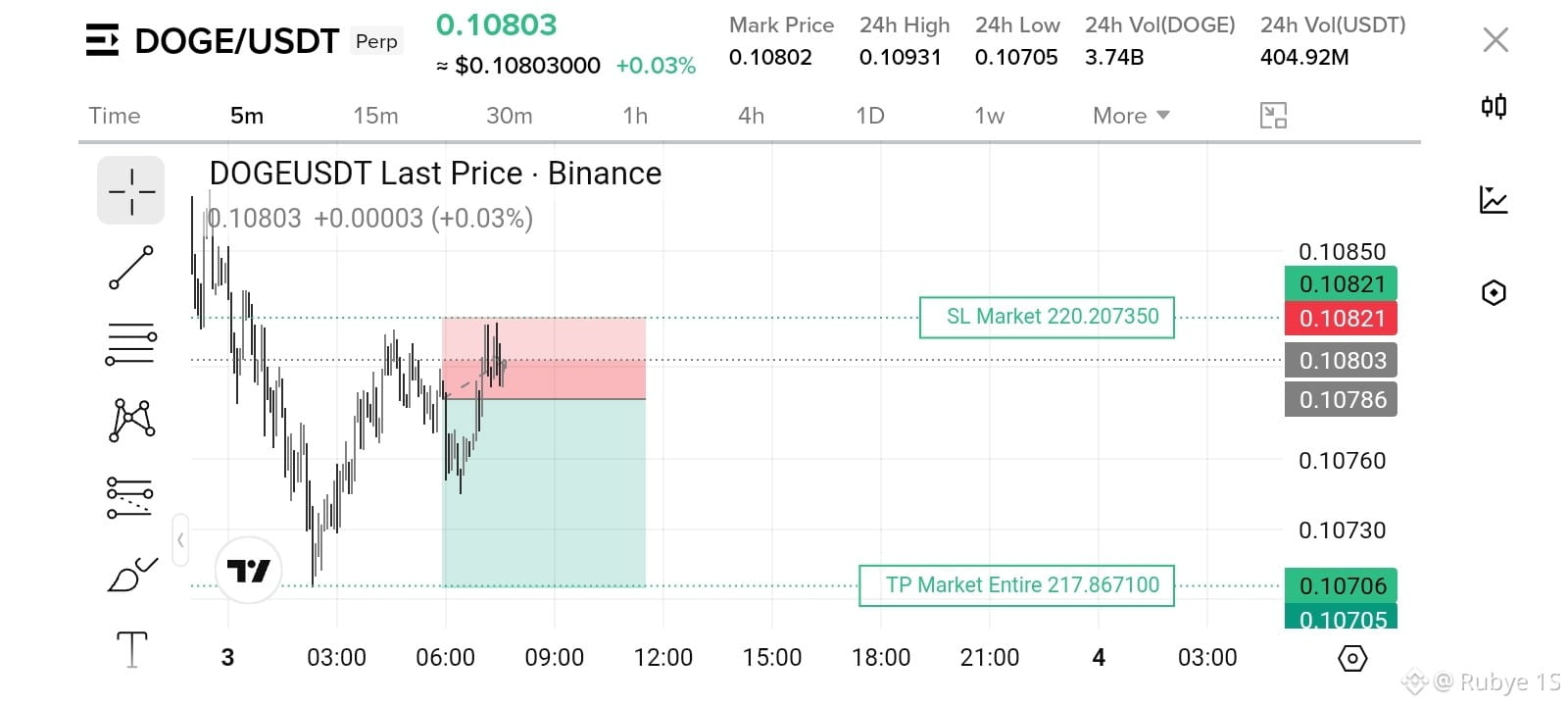Open the hexagon settings icon on right sidebar
This screenshot has height=706, width=1568.
[1494, 292]
